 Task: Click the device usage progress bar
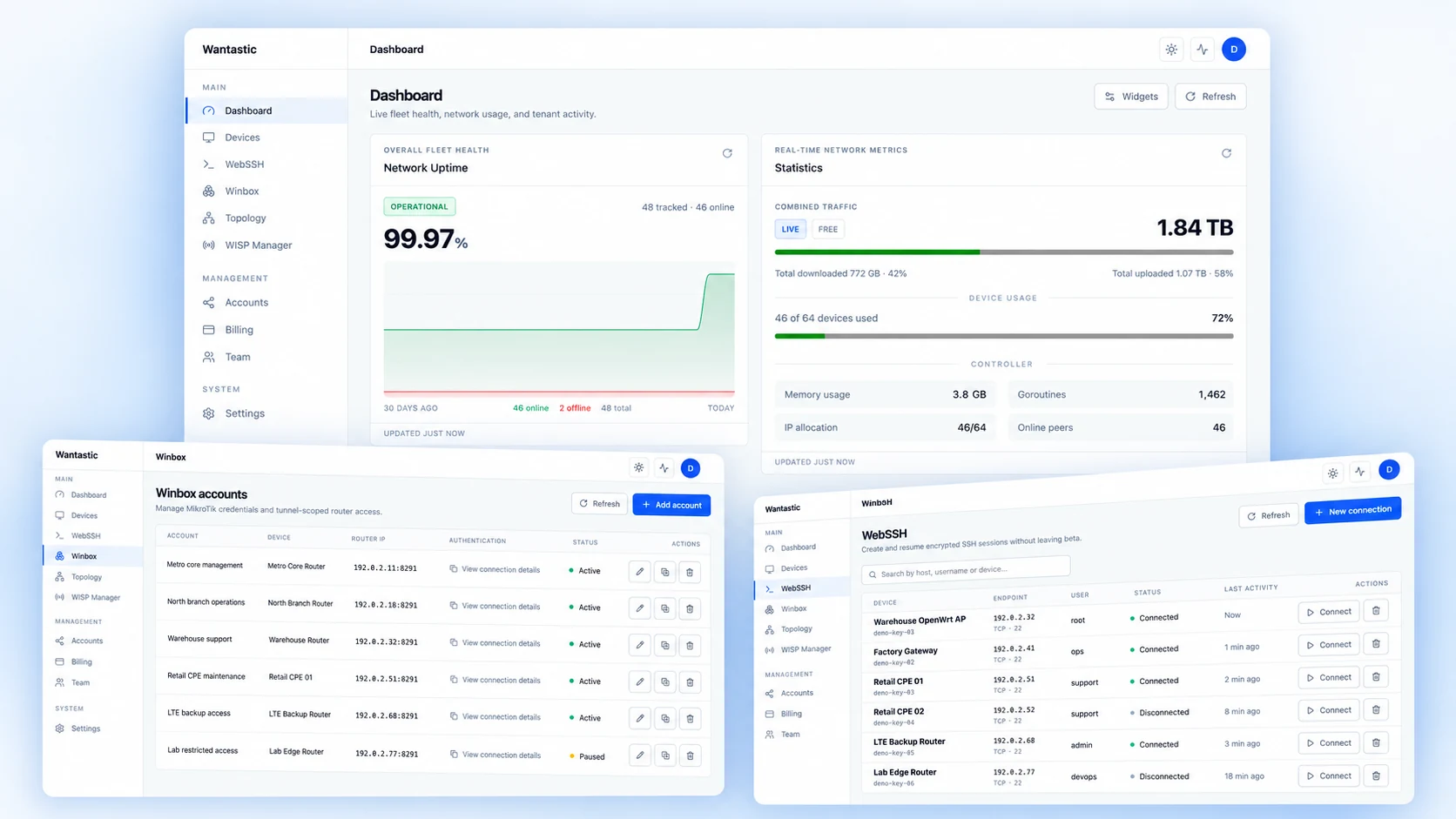click(x=1004, y=336)
